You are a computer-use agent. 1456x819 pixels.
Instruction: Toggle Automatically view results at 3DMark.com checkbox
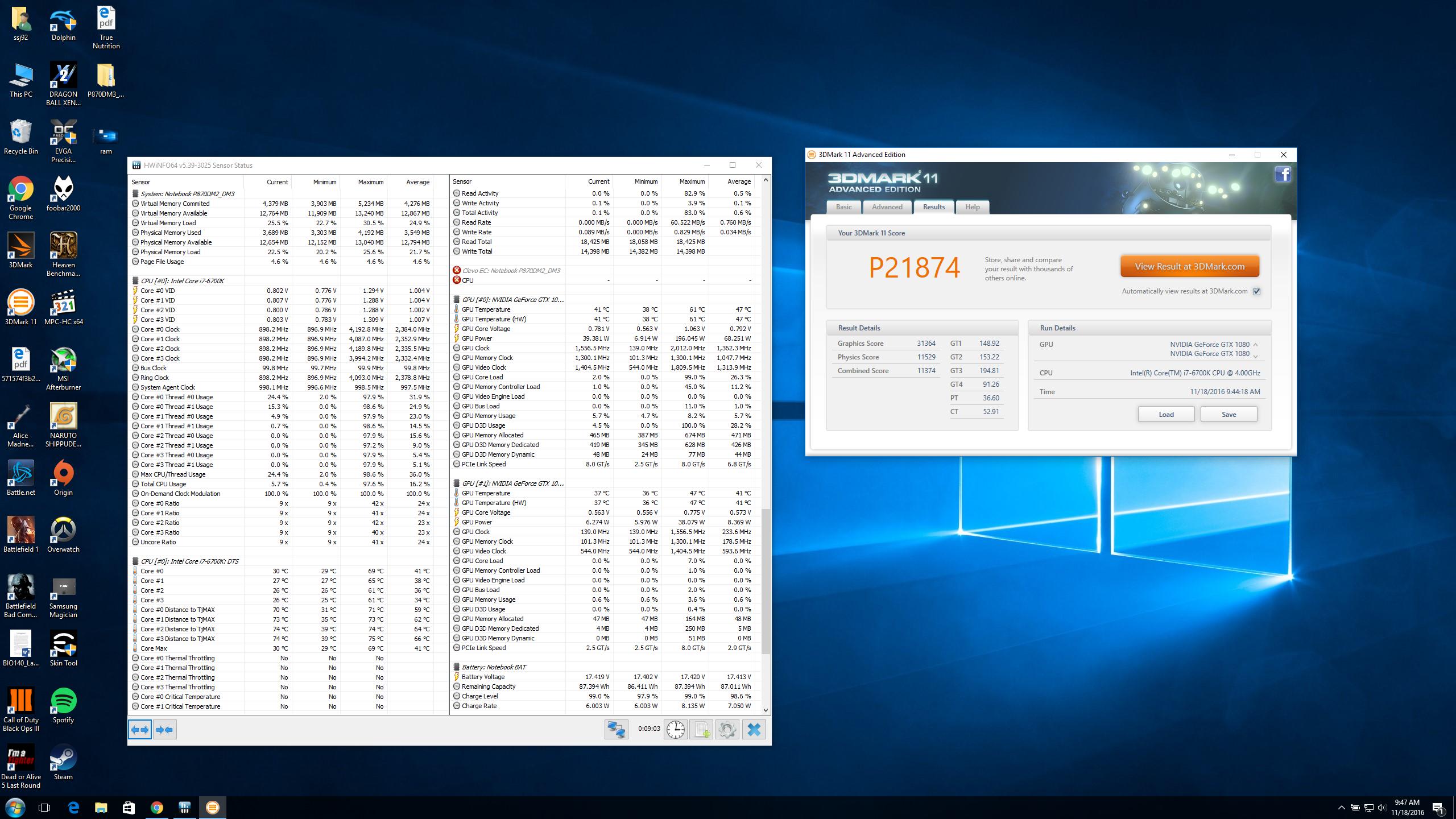pos(1257,291)
